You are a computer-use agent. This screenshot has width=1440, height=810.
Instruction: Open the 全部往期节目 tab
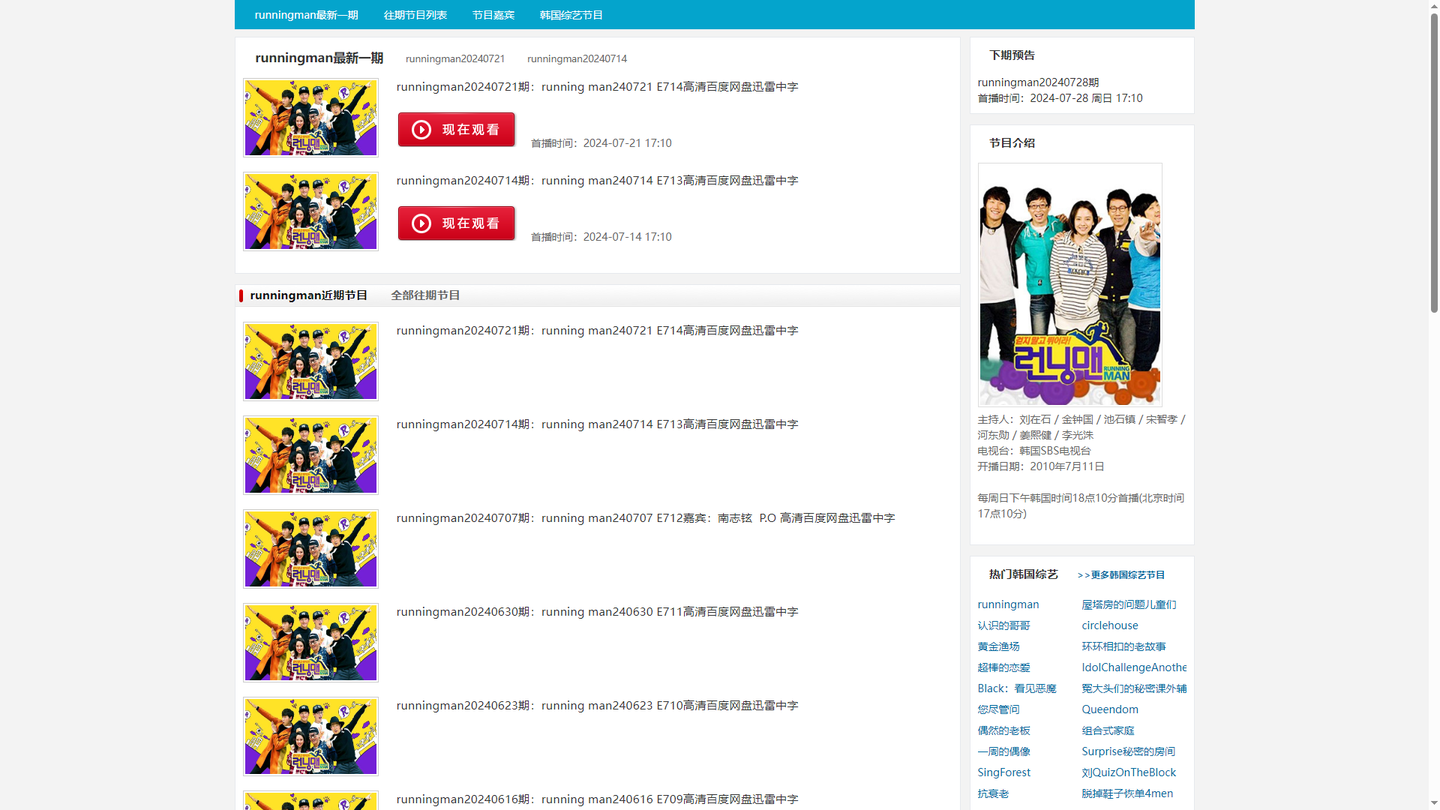coord(425,296)
